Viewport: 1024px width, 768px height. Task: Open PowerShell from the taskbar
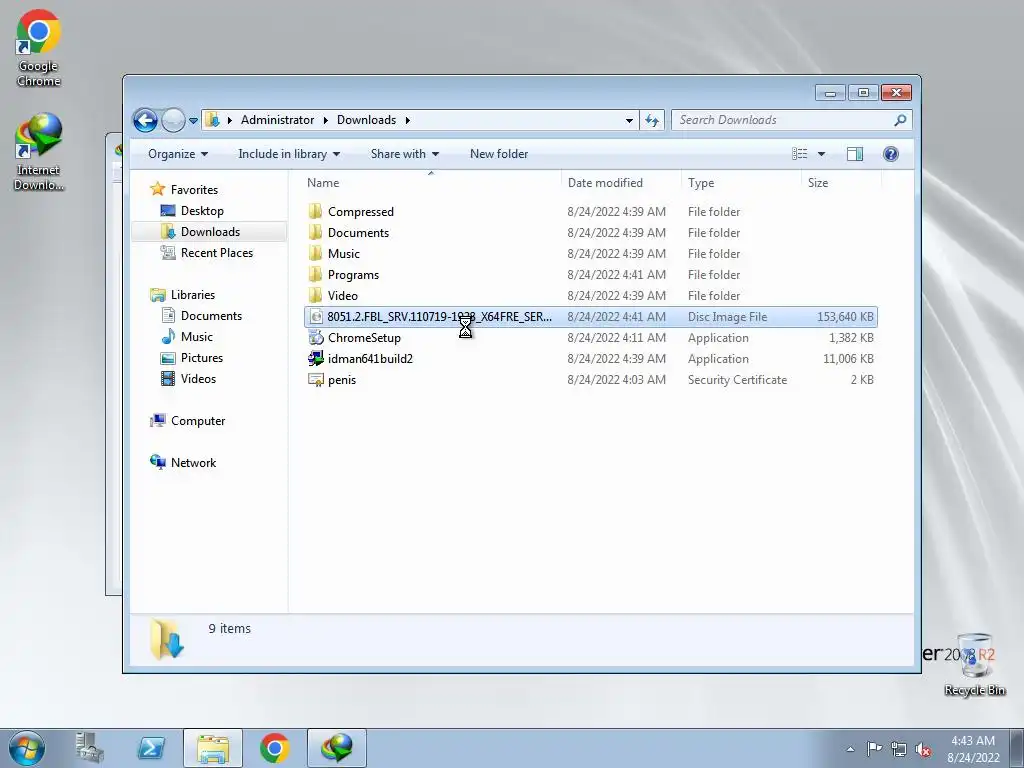pyautogui.click(x=151, y=748)
